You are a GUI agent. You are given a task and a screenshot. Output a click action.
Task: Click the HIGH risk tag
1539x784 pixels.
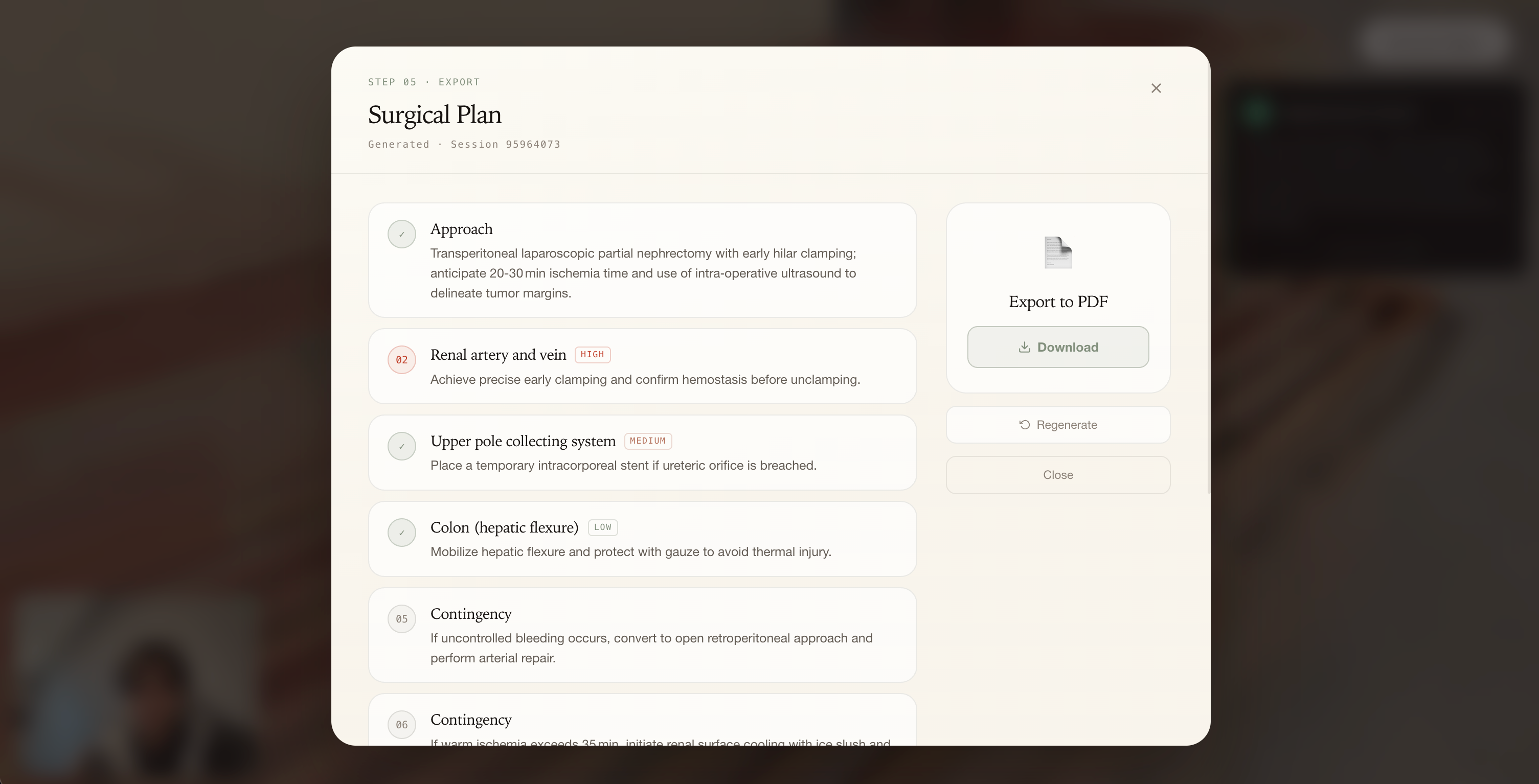click(x=592, y=355)
